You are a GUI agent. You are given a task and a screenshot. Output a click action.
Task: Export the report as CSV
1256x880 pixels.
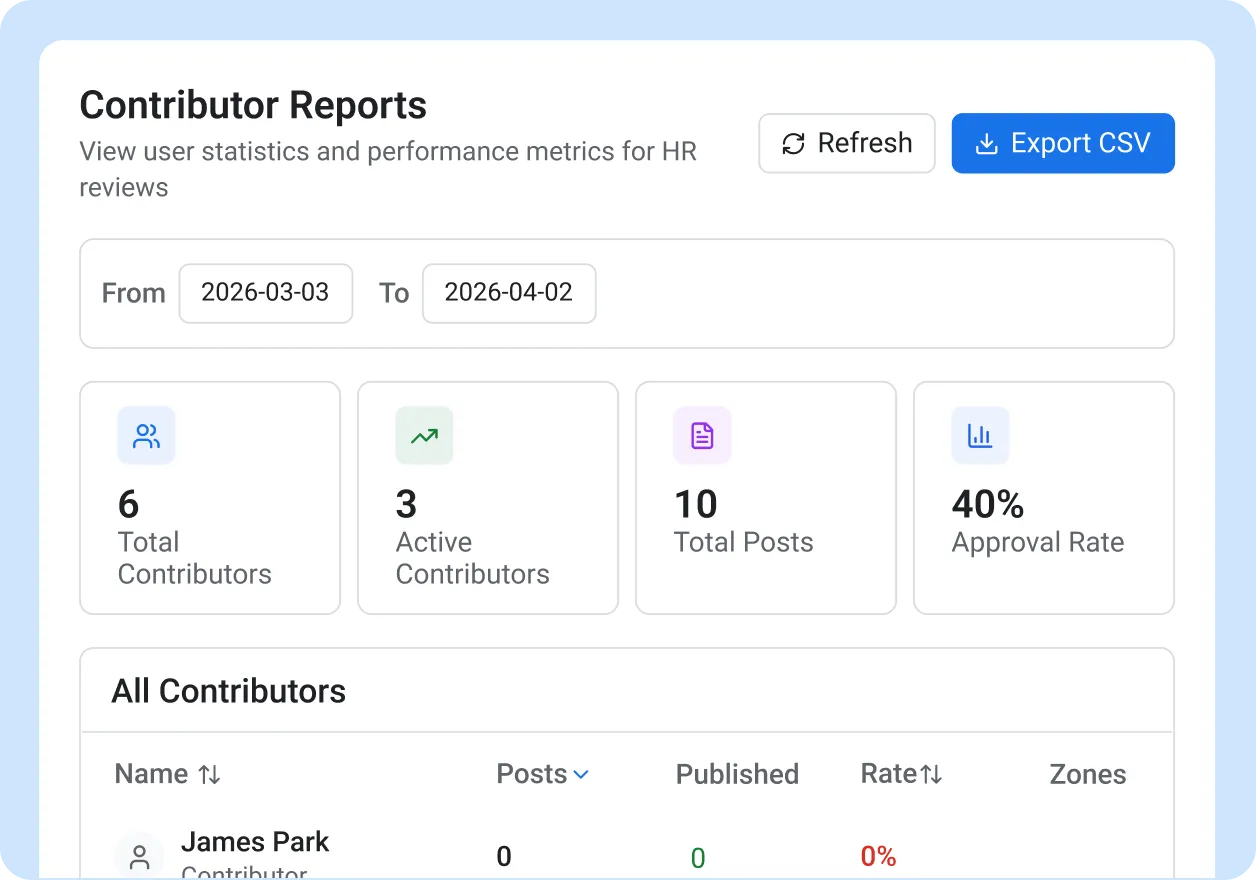[1063, 143]
